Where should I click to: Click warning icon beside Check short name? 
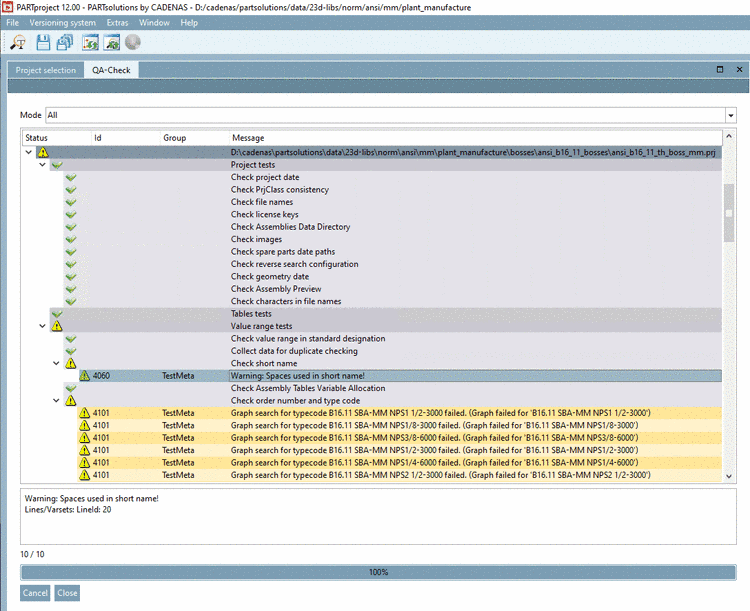click(71, 364)
